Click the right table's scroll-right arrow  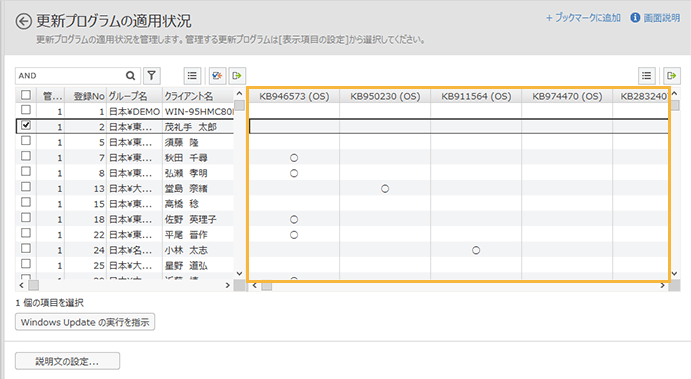coord(662,286)
